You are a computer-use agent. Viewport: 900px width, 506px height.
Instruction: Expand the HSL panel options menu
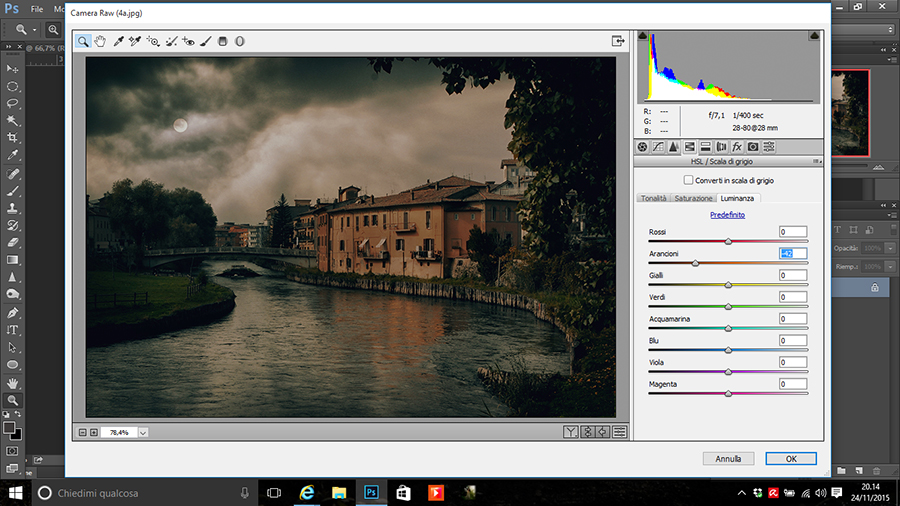816,161
